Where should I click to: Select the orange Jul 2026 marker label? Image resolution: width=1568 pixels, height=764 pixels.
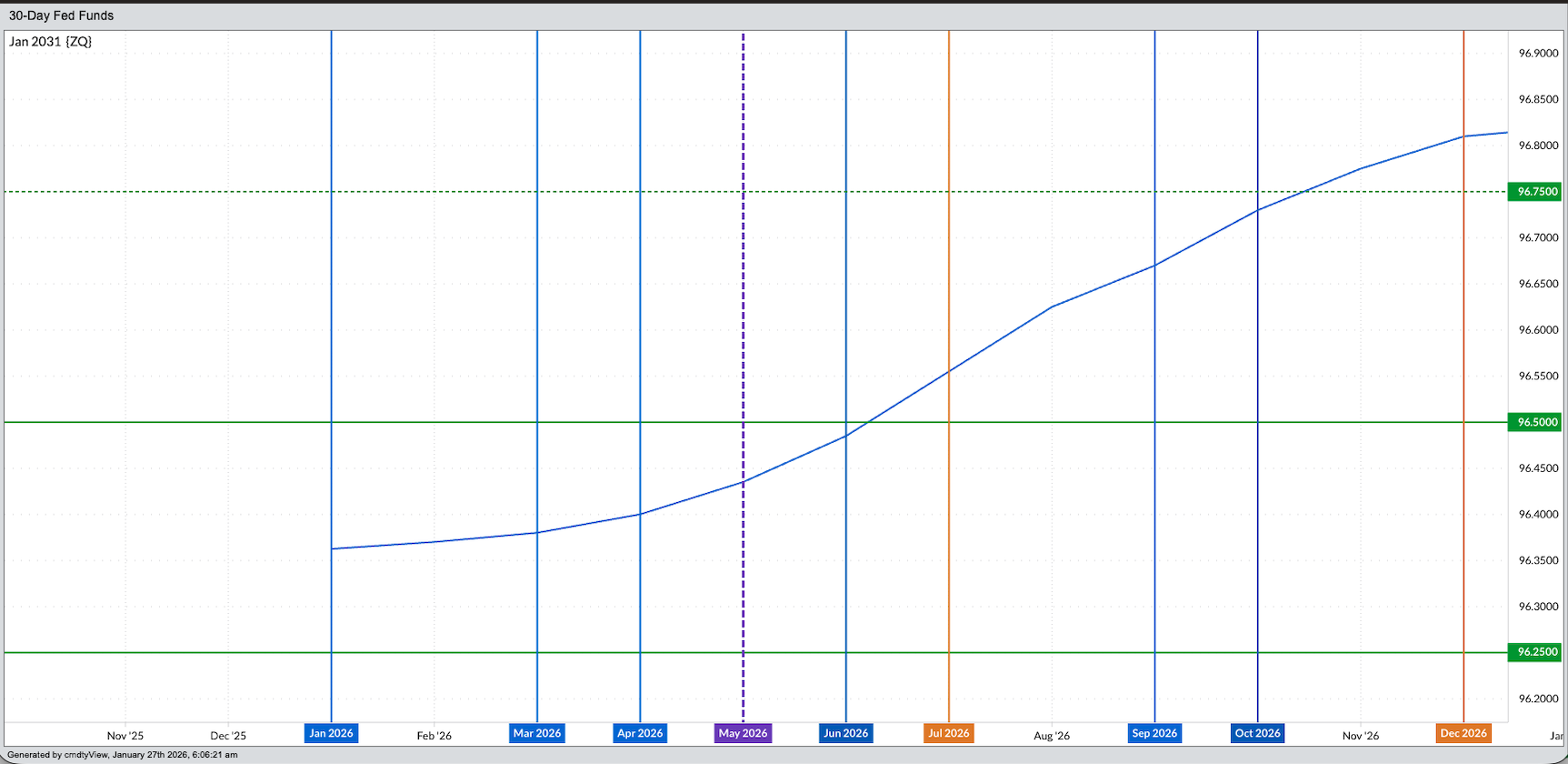948,733
